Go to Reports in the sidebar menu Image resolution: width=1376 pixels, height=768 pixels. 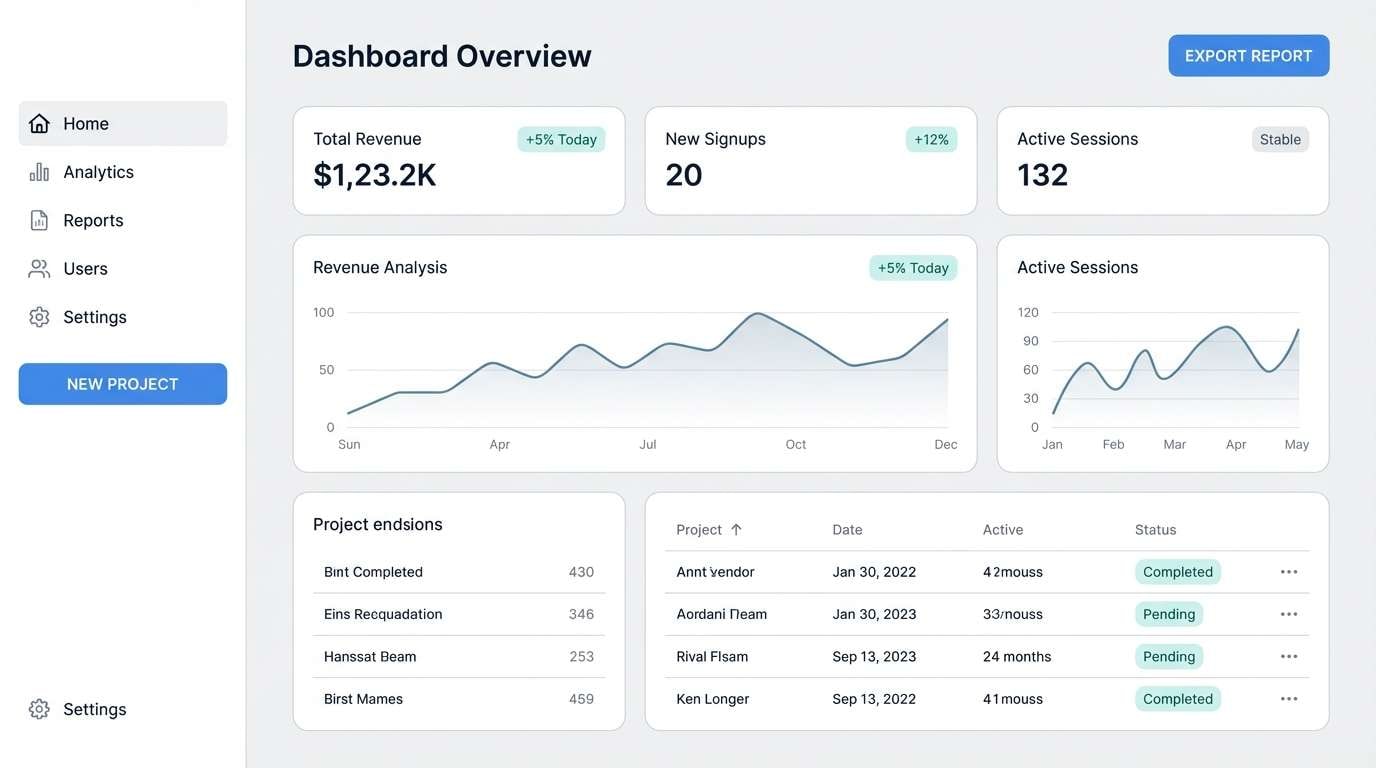tap(93, 219)
